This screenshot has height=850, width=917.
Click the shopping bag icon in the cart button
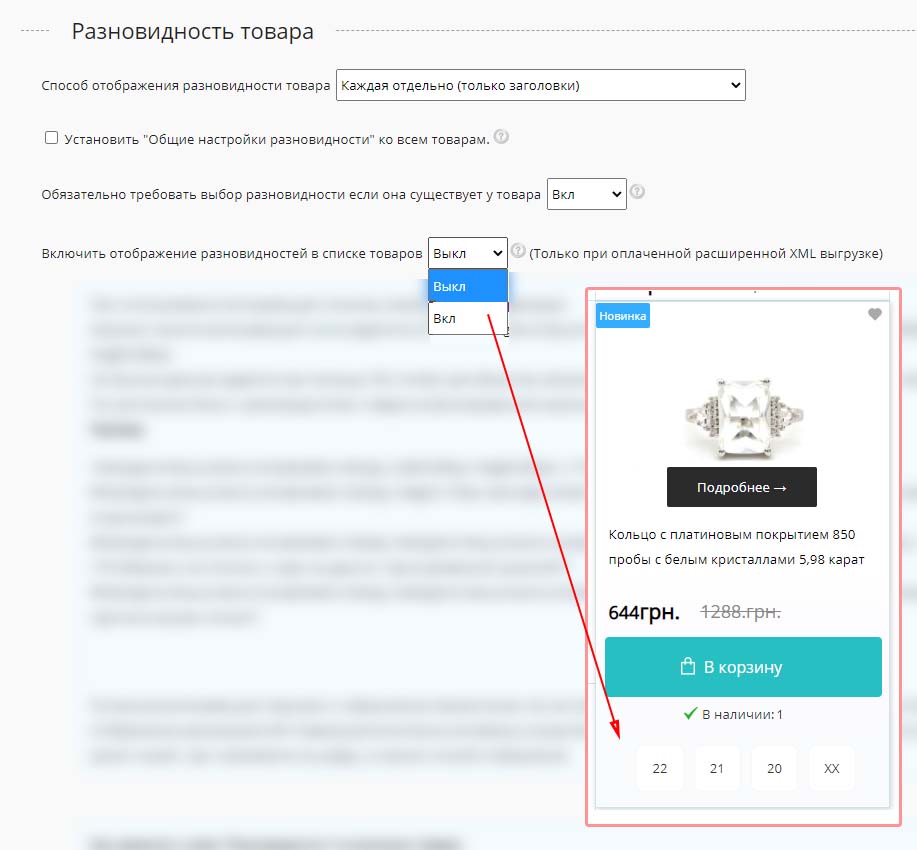click(688, 666)
